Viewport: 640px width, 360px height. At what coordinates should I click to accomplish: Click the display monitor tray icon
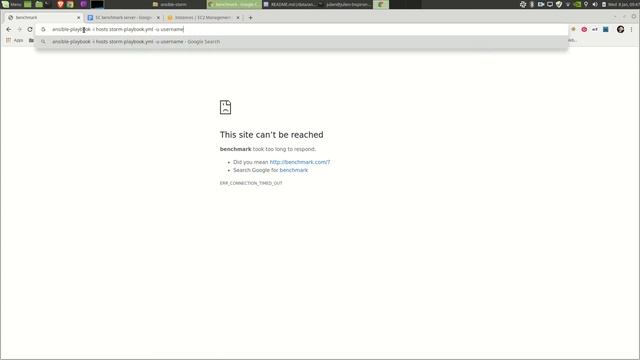pyautogui.click(x=550, y=4)
